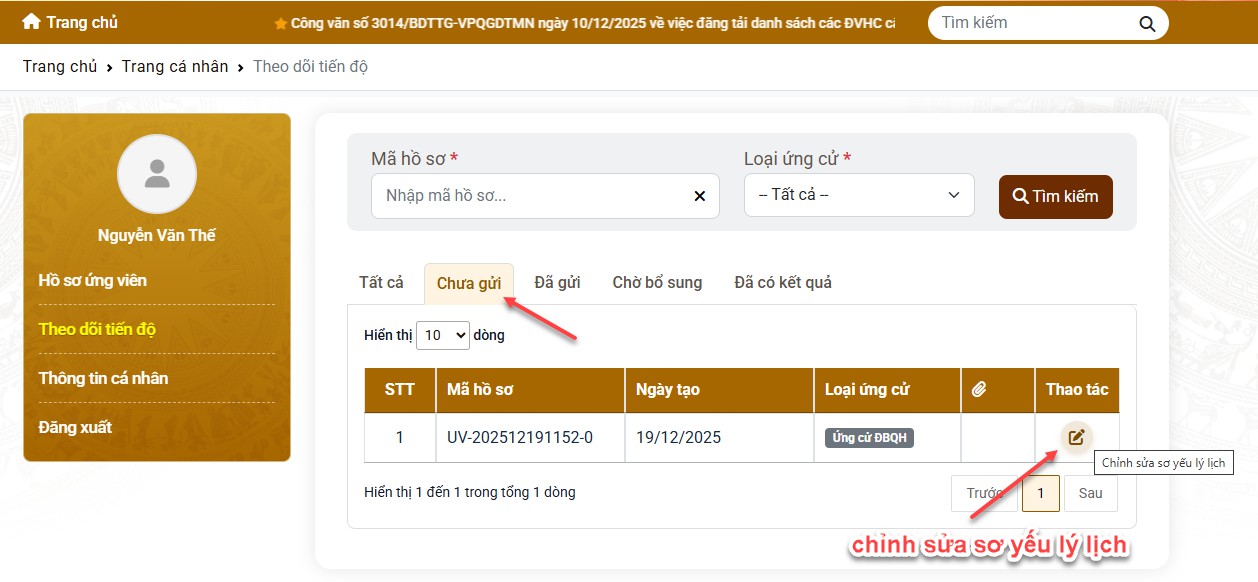This screenshot has height=582, width=1258.
Task: Click the user avatar icon
Action: tap(157, 174)
